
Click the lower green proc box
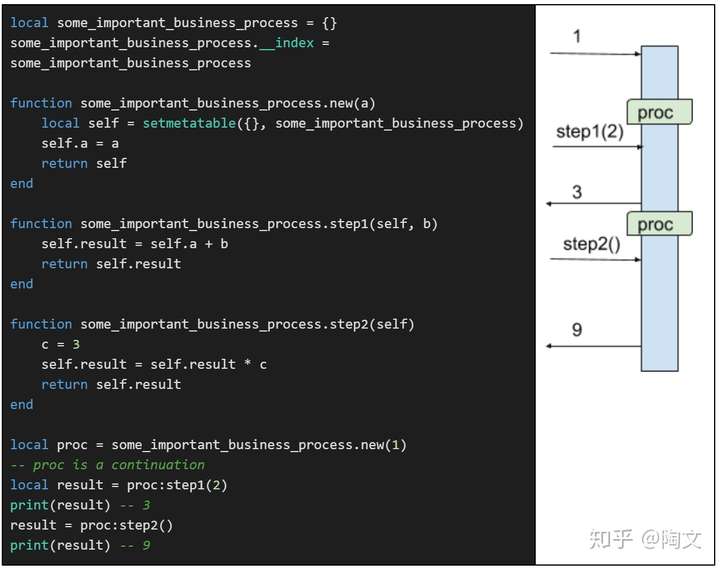[658, 224]
